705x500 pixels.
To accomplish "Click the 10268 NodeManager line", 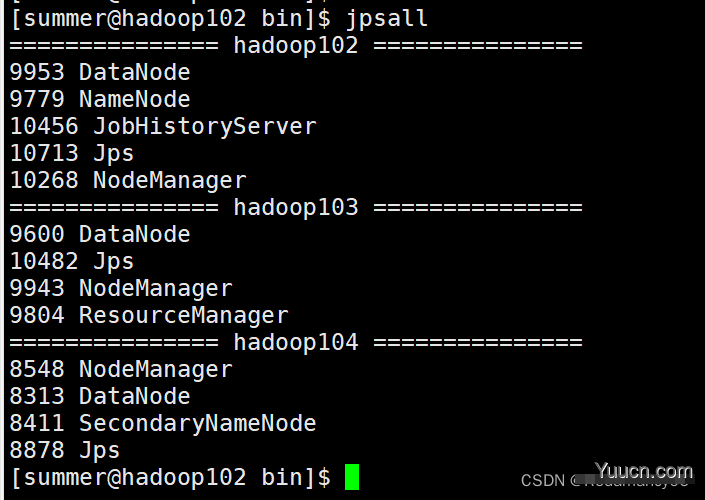I will coord(128,180).
